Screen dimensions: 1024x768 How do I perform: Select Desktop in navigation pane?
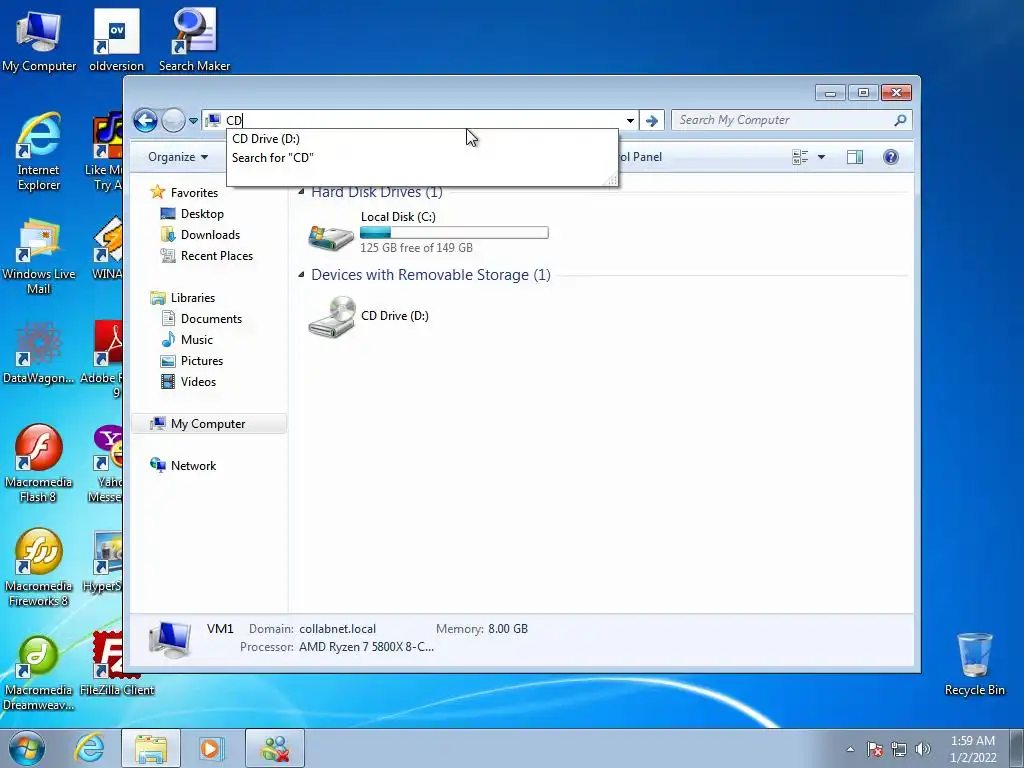(202, 214)
